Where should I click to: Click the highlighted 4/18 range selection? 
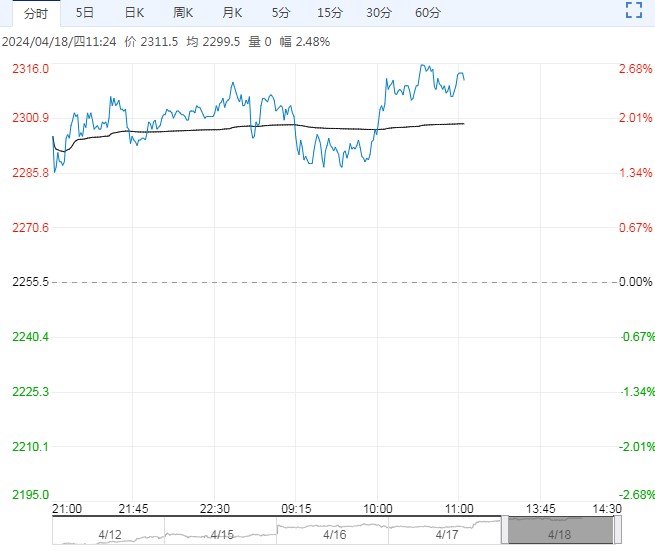pyautogui.click(x=558, y=534)
